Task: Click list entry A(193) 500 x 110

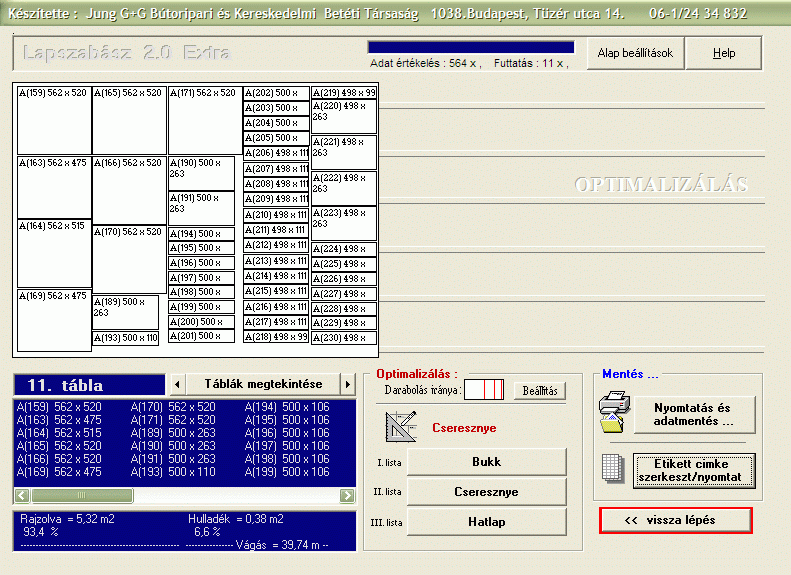Action: [173, 472]
